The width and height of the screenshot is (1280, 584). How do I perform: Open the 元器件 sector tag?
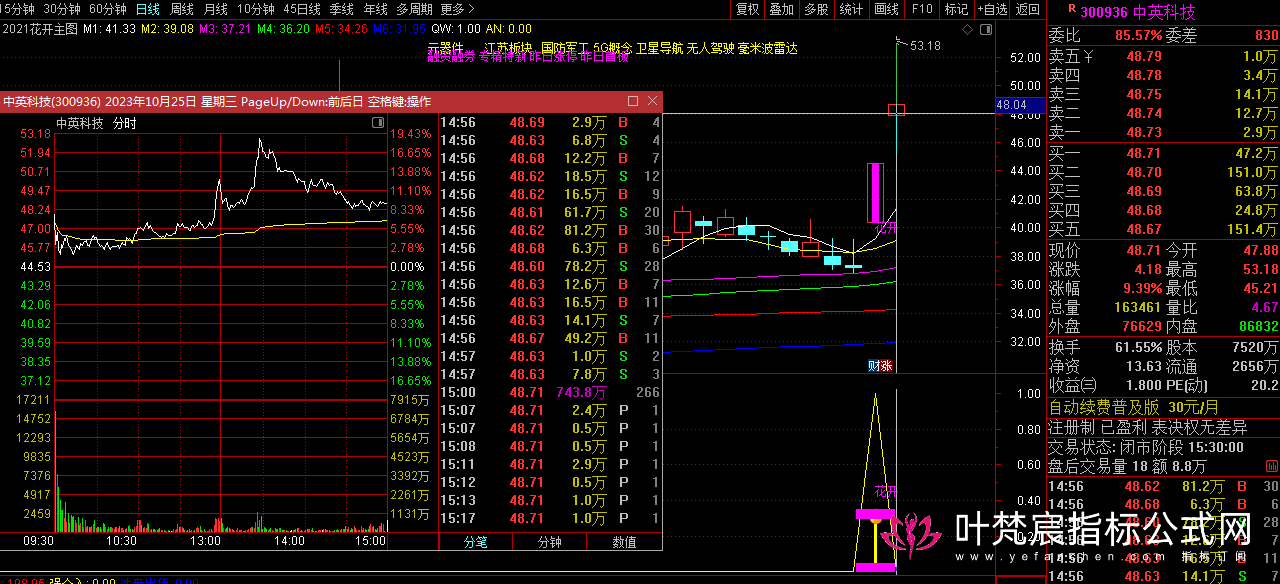point(445,47)
